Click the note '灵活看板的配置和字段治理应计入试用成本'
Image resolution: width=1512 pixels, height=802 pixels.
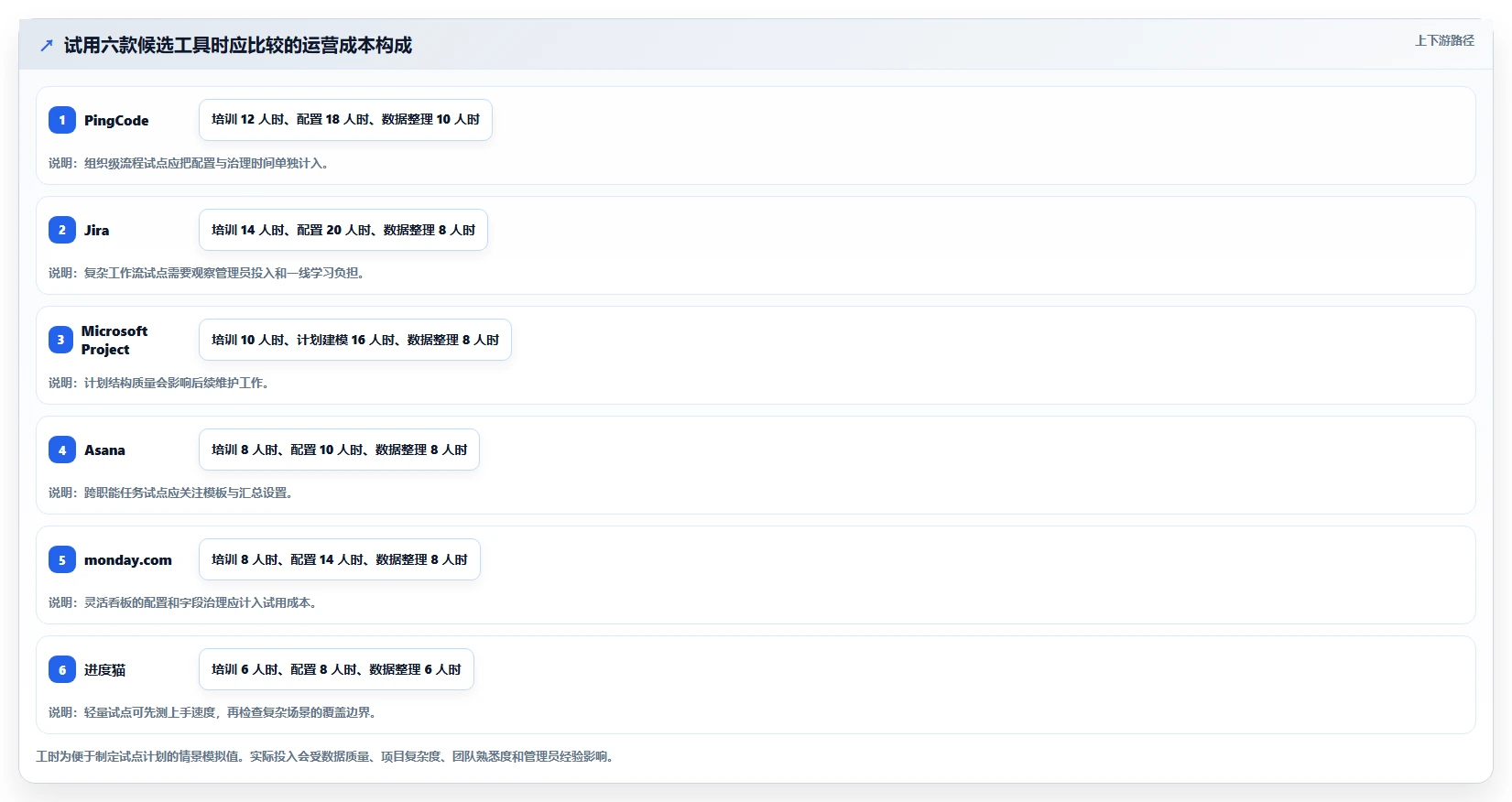(183, 602)
